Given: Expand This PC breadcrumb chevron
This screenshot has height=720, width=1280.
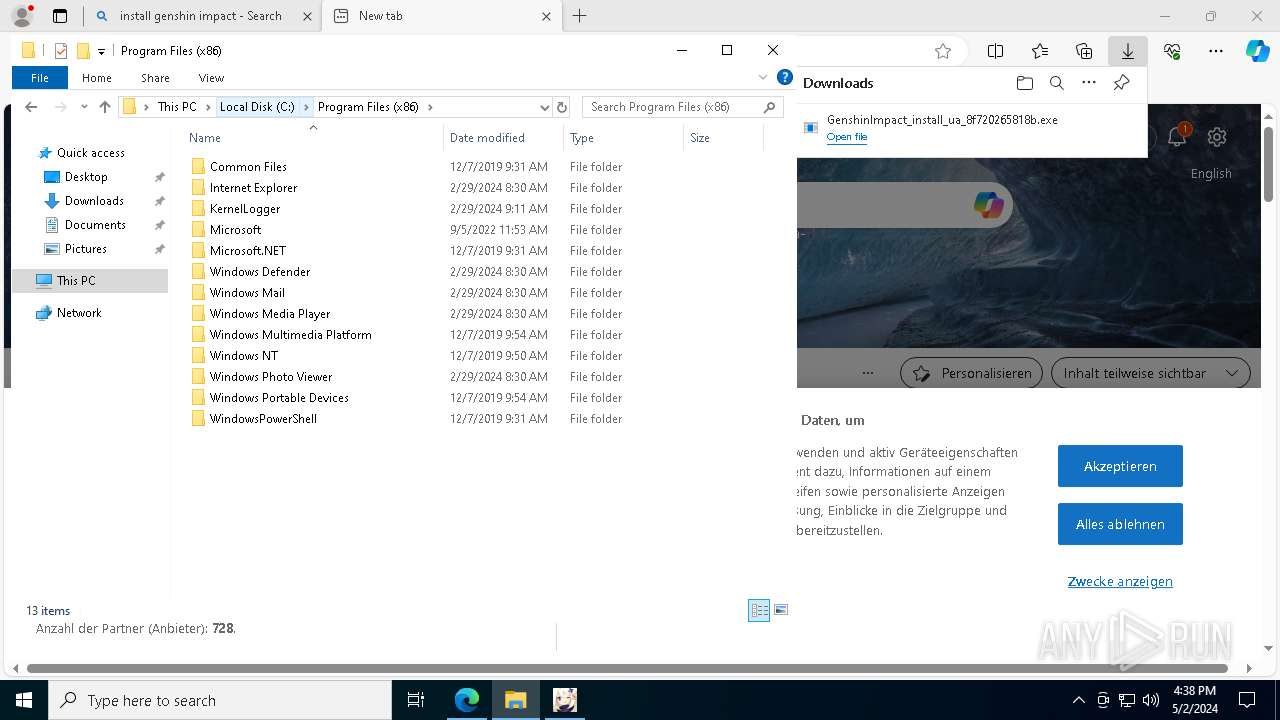Looking at the screenshot, I should coord(208,107).
